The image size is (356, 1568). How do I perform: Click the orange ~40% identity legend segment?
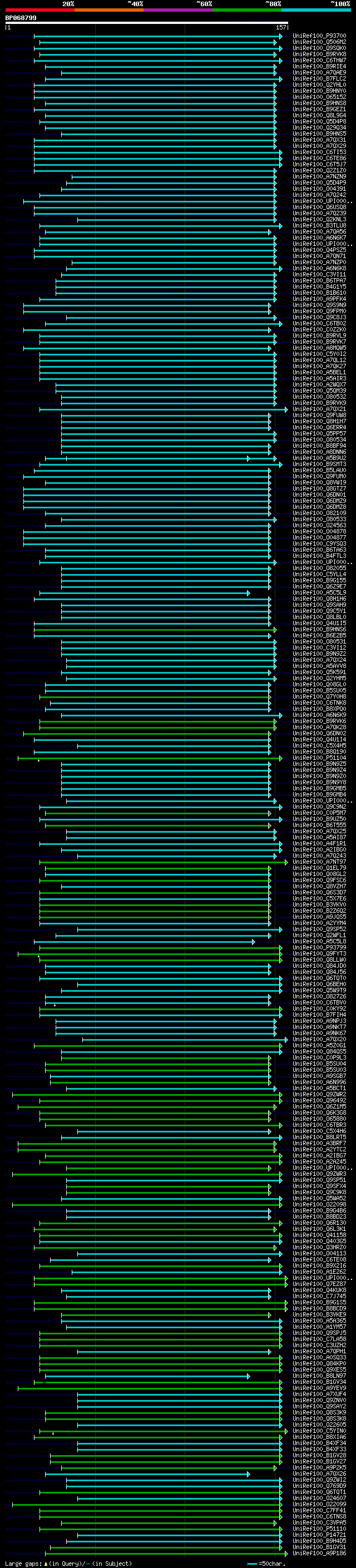[109, 10]
